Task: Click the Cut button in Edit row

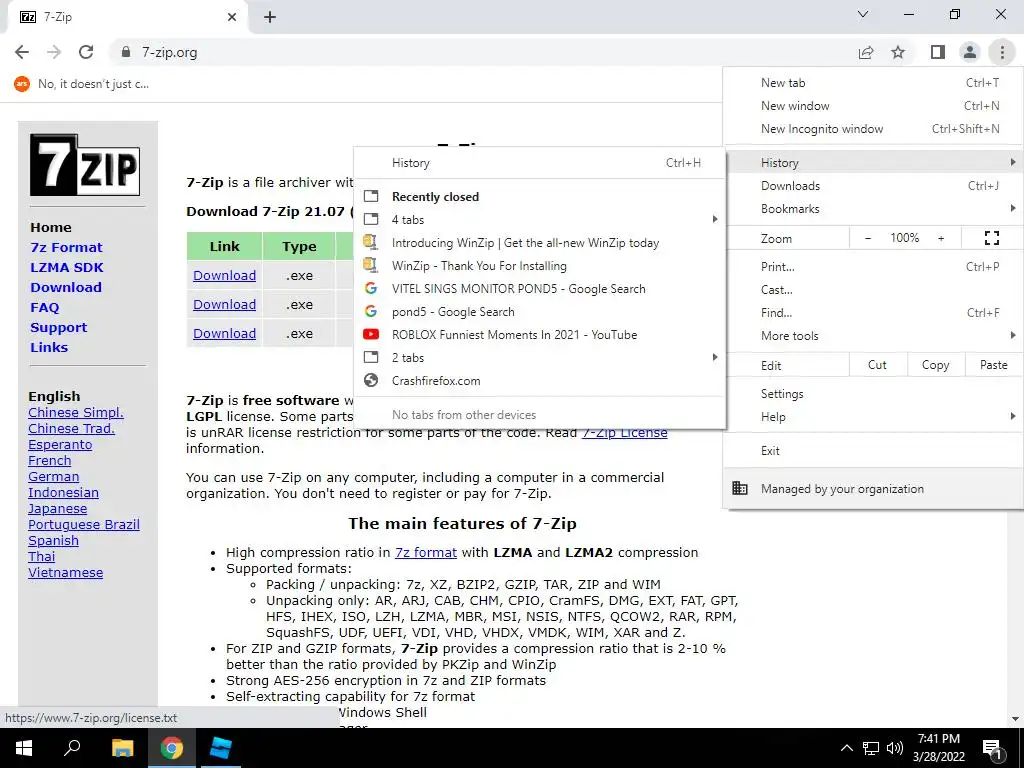Action: click(878, 365)
